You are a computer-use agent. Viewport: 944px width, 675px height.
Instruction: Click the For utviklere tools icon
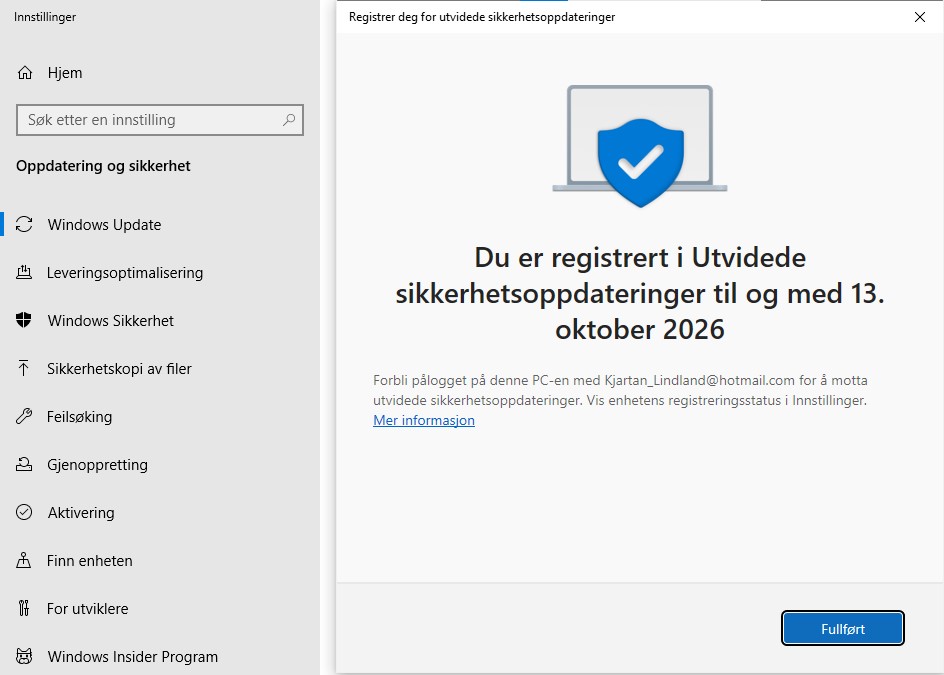(24, 608)
